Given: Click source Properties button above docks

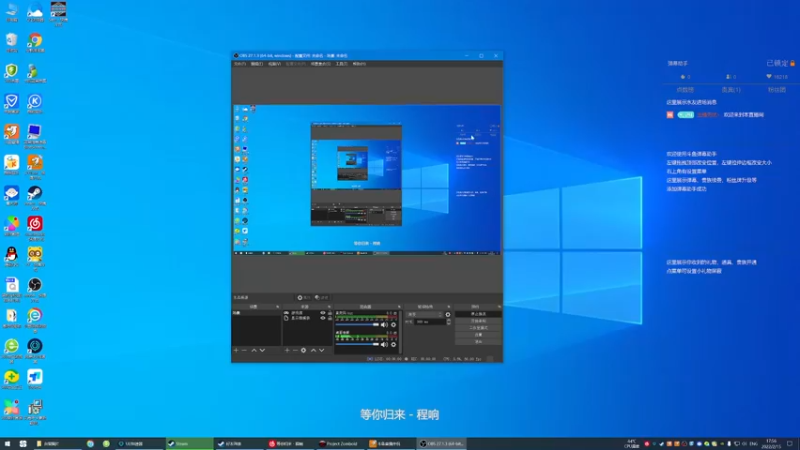Looking at the screenshot, I should (304, 297).
